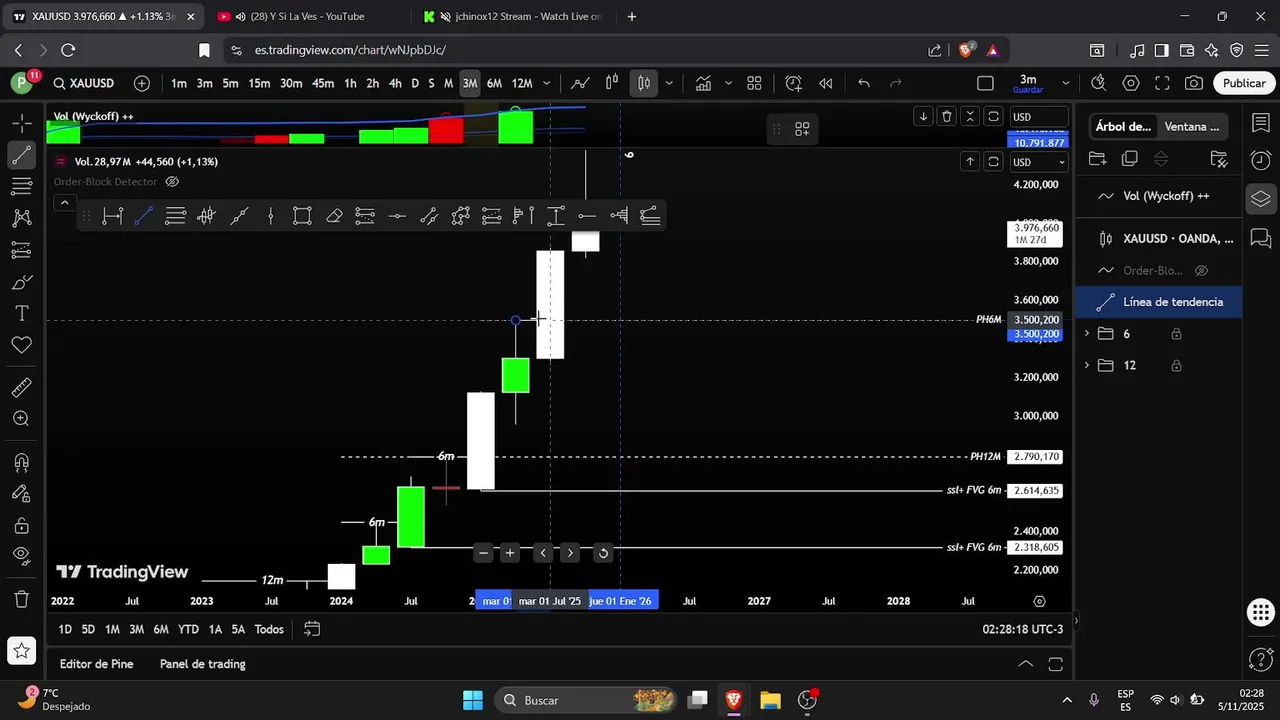The height and width of the screenshot is (720, 1280).
Task: Select the 4h timeframe
Action: click(395, 83)
